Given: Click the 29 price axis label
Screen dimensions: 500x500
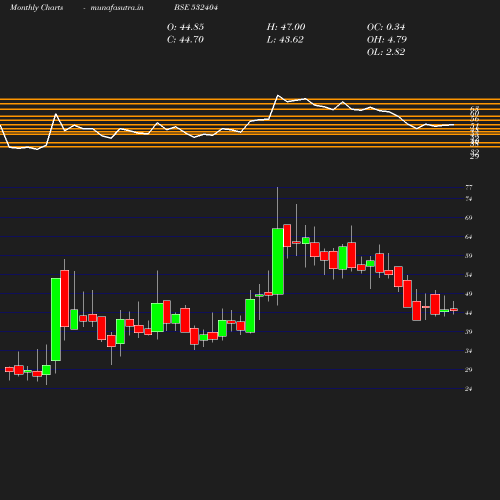Looking at the screenshot, I should pos(469,370).
